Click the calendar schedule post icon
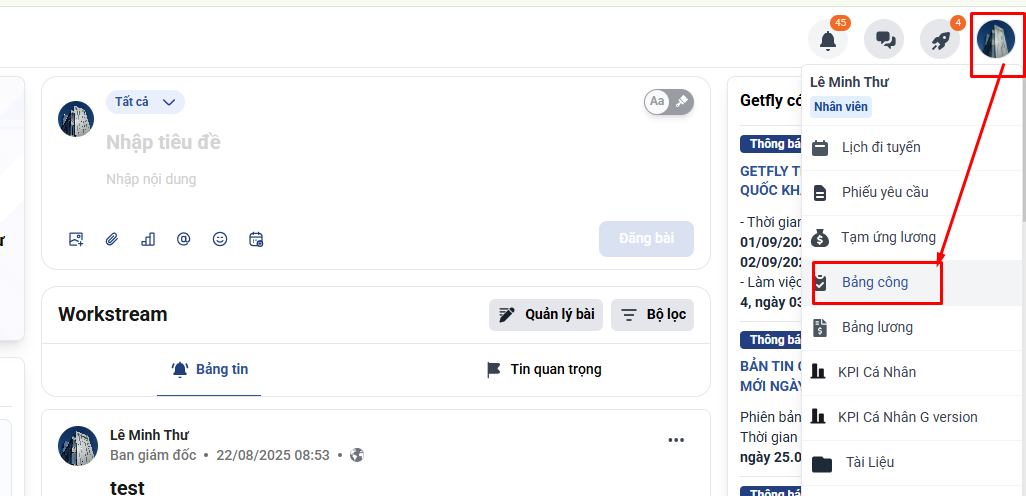Viewport: 1026px width, 496px height. click(x=256, y=239)
